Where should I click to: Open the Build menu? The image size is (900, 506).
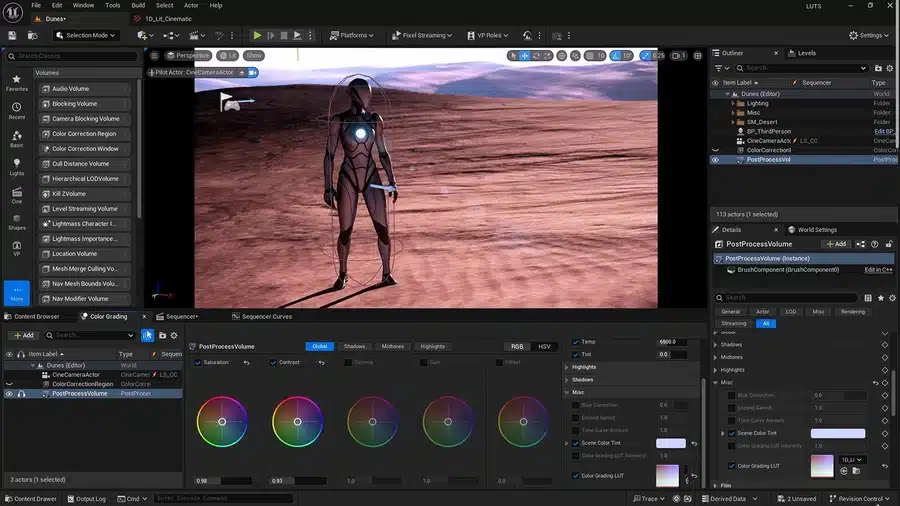pyautogui.click(x=138, y=5)
